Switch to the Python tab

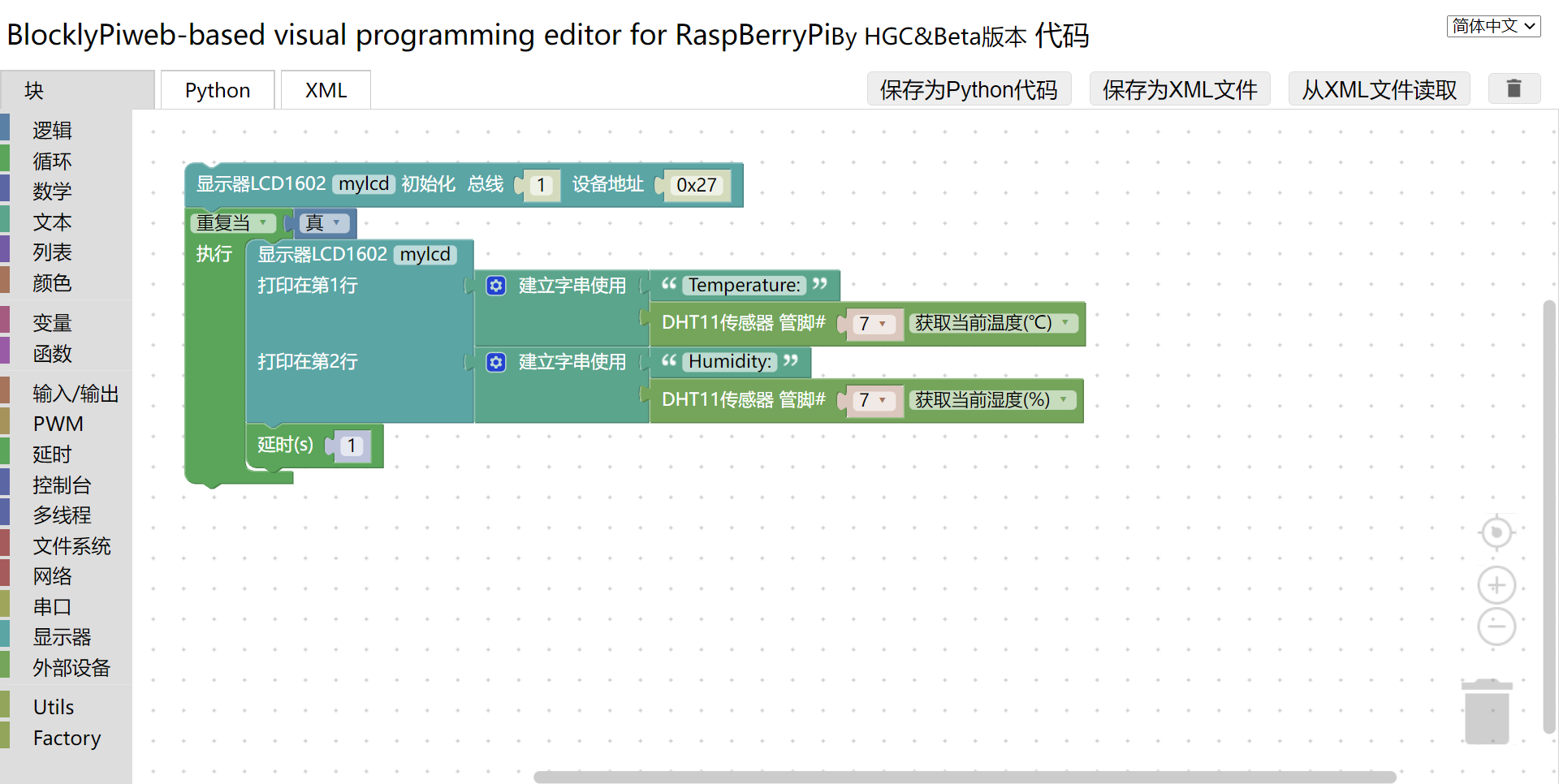point(218,90)
